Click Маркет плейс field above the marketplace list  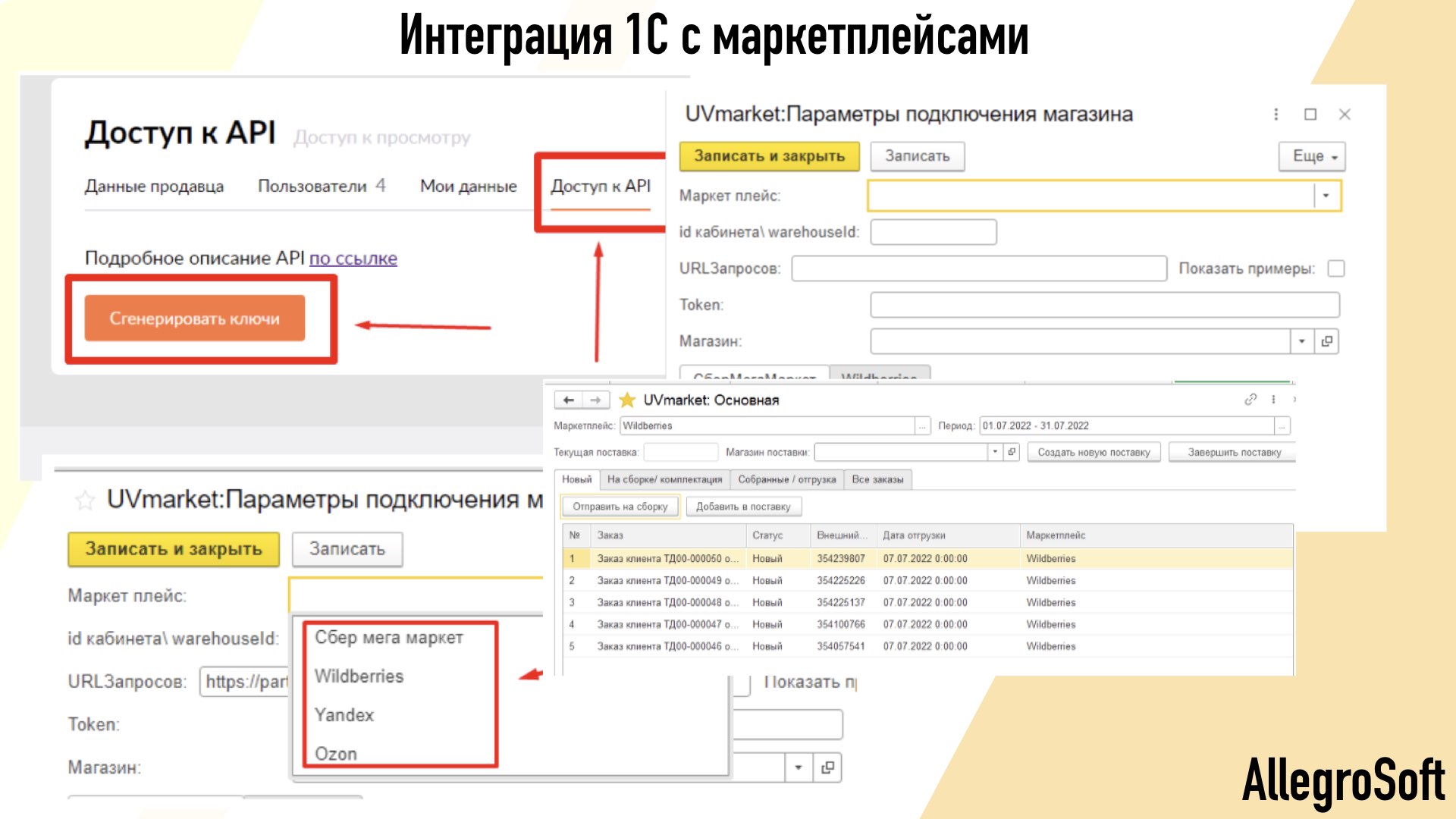pyautogui.click(x=416, y=595)
